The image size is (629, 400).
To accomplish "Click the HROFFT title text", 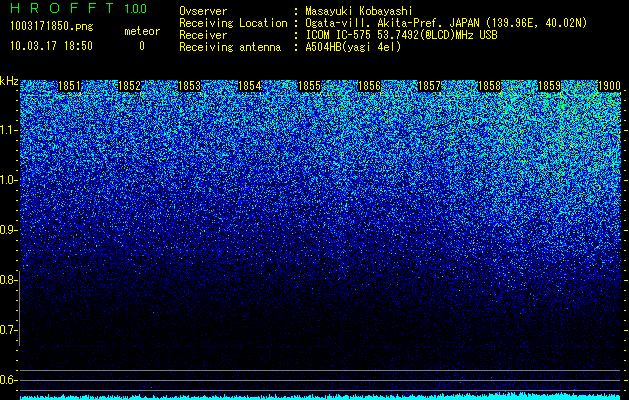I will [62, 8].
